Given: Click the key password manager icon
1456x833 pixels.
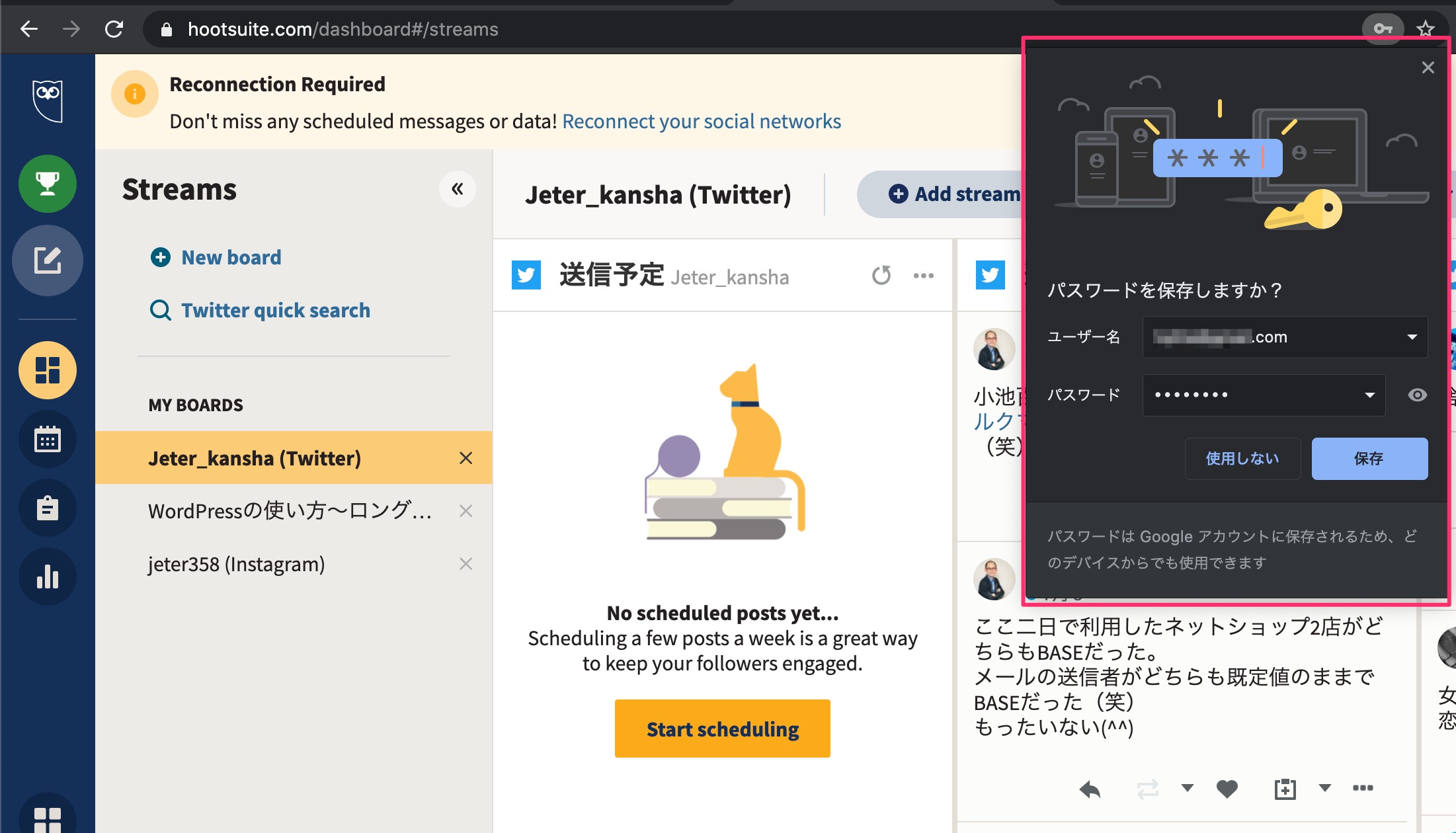Looking at the screenshot, I should (x=1383, y=29).
